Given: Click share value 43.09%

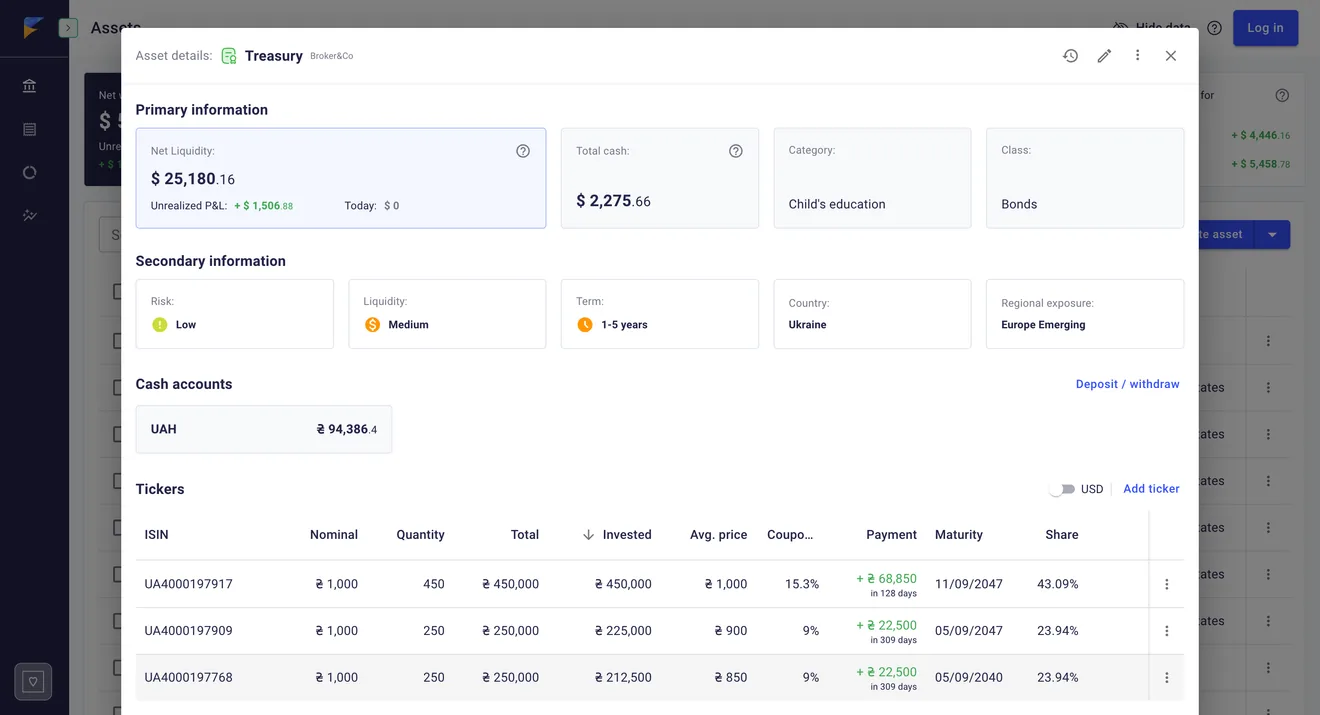Looking at the screenshot, I should click(1058, 584).
